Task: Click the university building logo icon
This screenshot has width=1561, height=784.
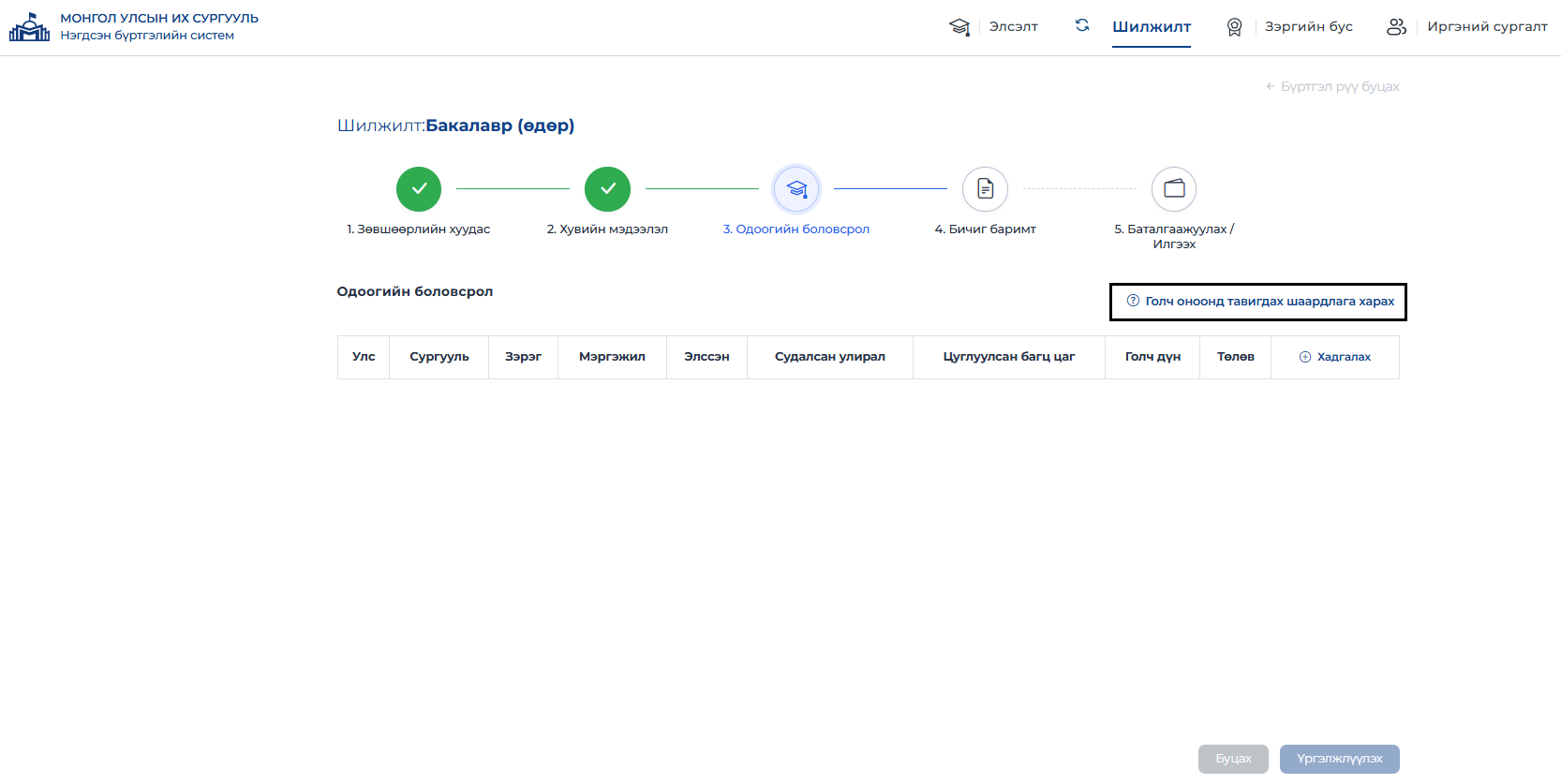Action: pos(29,27)
